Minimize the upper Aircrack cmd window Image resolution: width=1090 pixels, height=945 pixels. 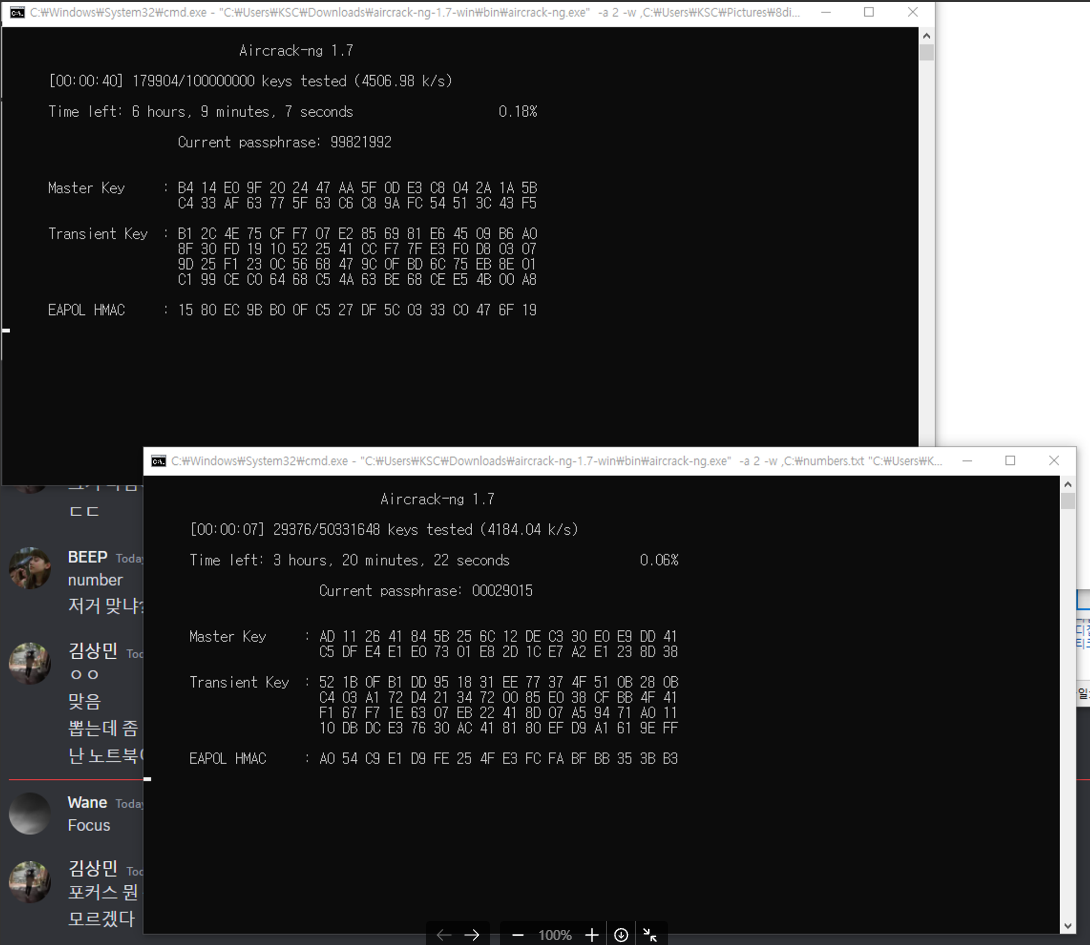826,13
